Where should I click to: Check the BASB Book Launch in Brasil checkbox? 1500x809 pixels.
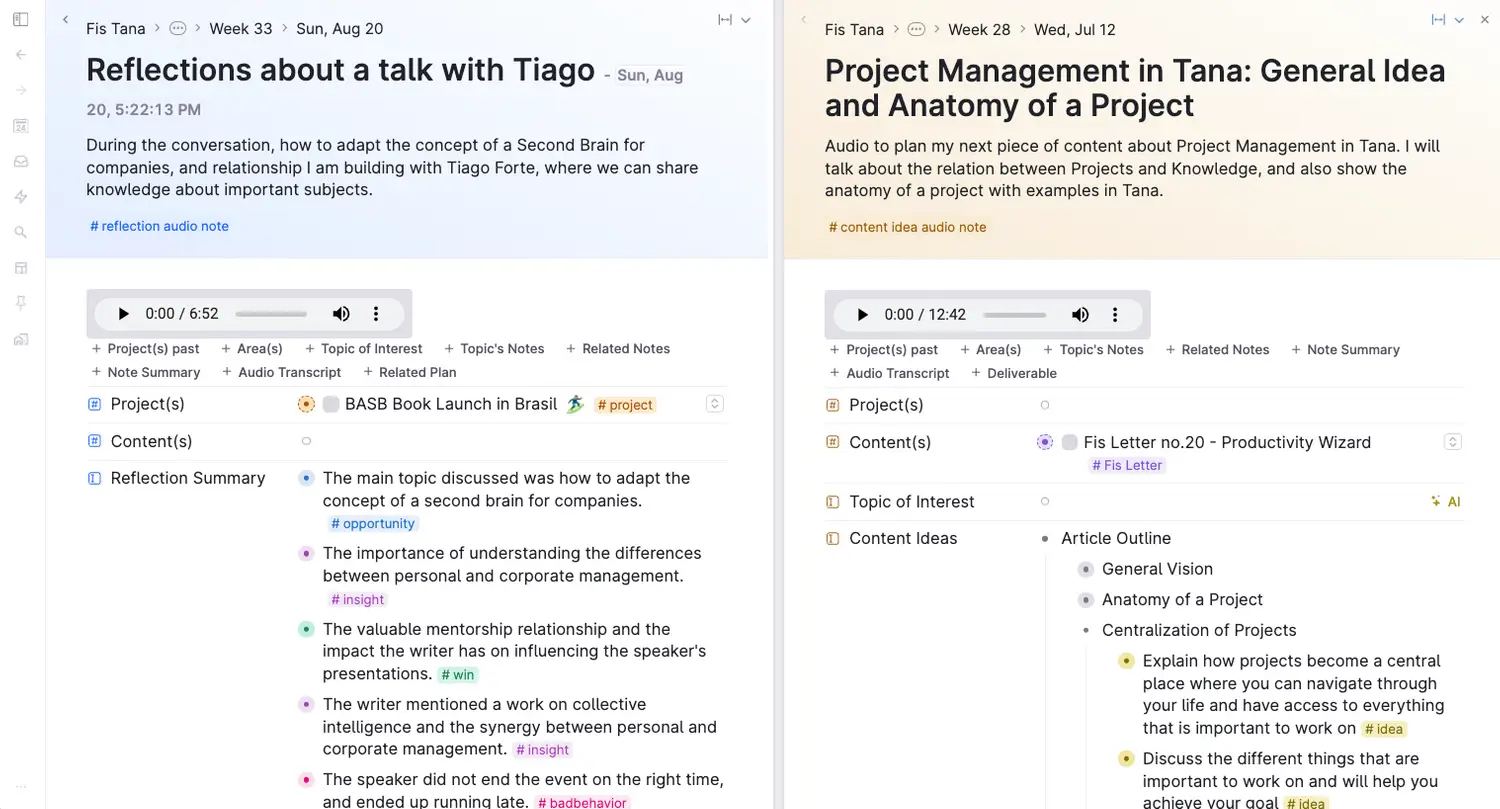click(x=331, y=405)
